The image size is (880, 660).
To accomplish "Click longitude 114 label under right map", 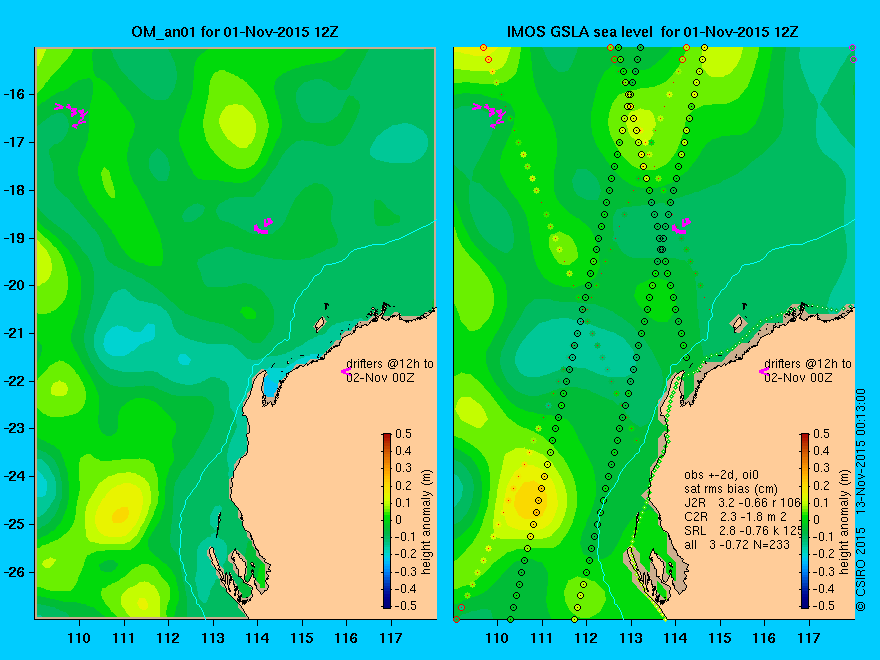I will pyautogui.click(x=675, y=638).
